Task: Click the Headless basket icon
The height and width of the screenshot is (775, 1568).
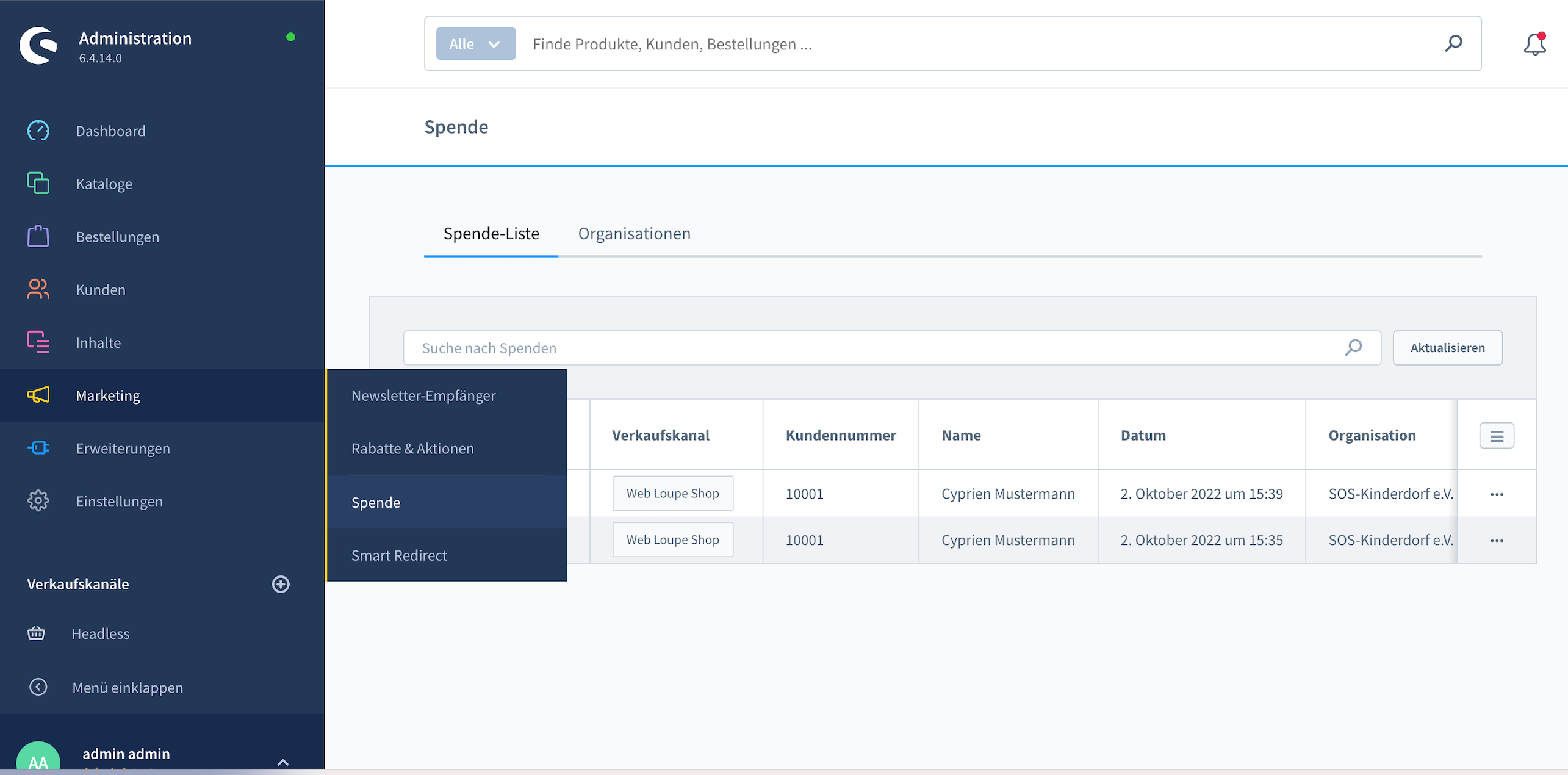Action: click(36, 633)
